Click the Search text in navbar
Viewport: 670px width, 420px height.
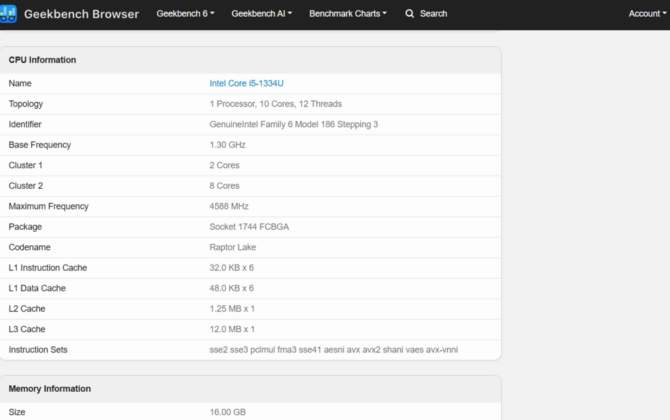click(x=433, y=14)
